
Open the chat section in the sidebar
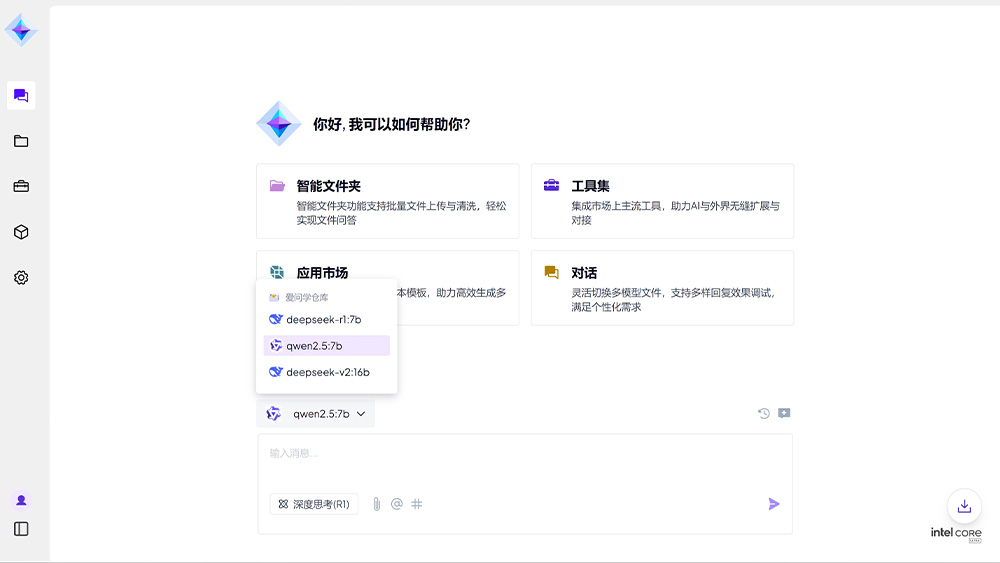(21, 96)
